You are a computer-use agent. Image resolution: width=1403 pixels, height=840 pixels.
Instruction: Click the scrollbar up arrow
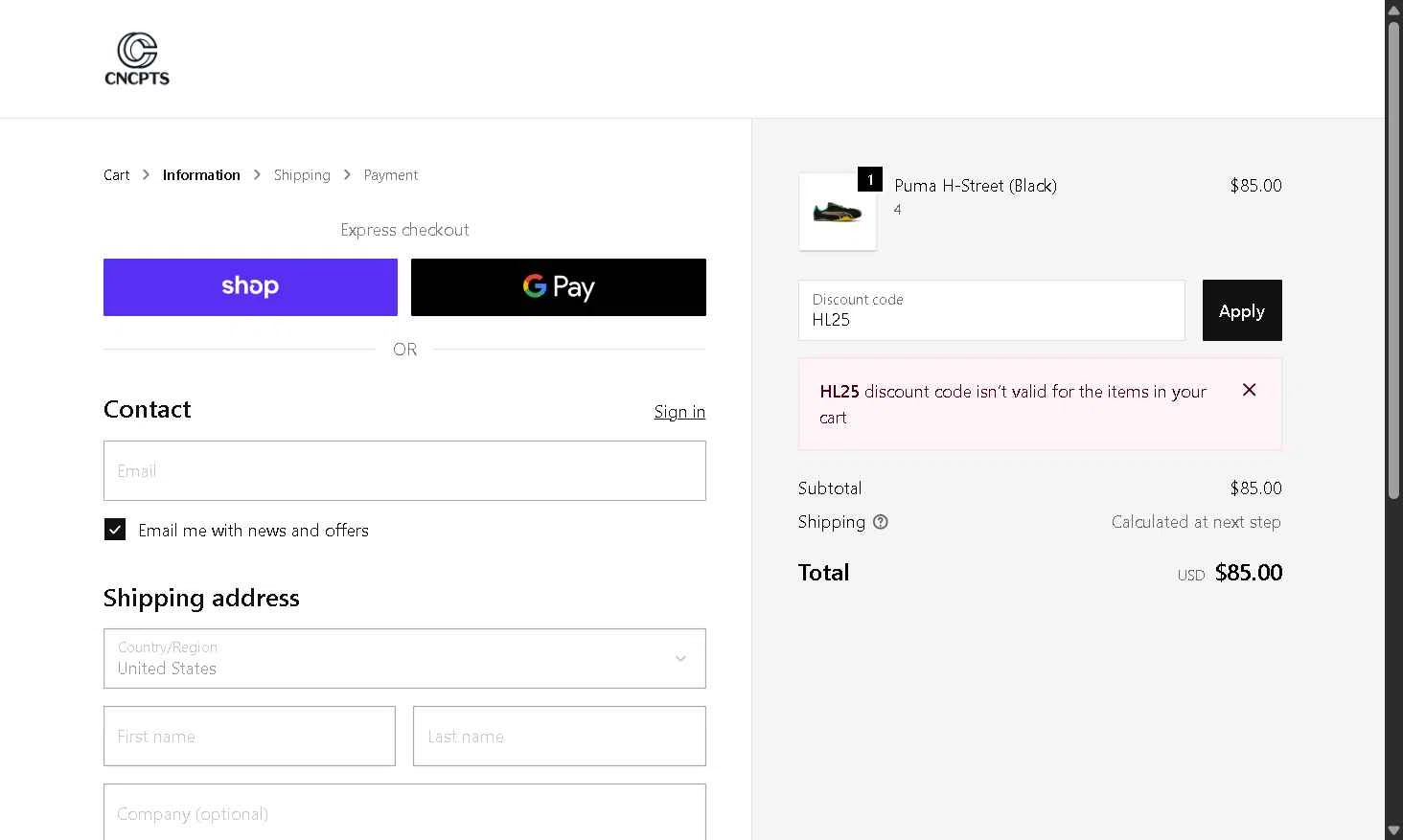click(1393, 9)
